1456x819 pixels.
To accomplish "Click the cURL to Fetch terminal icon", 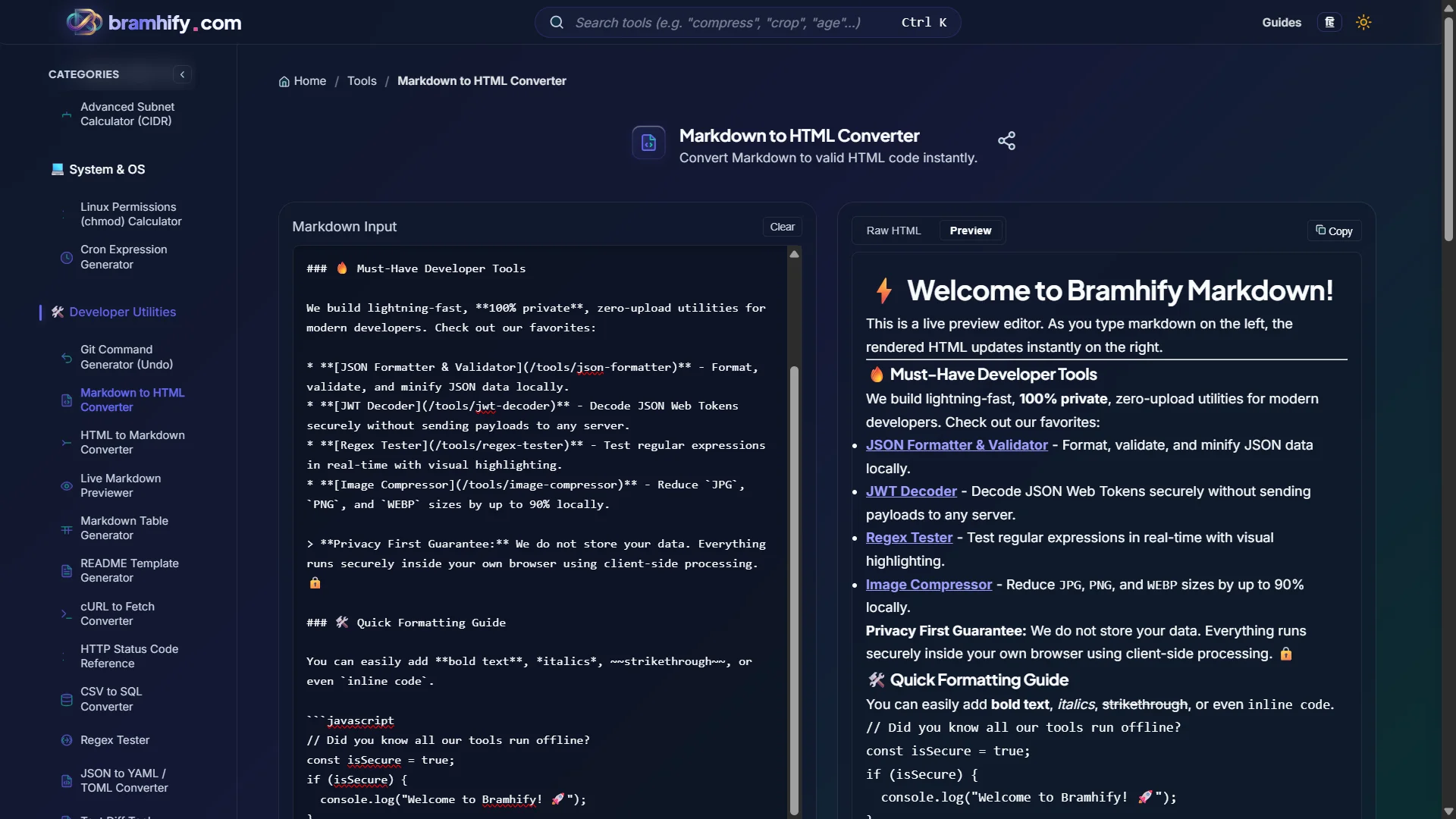I will pos(67,614).
